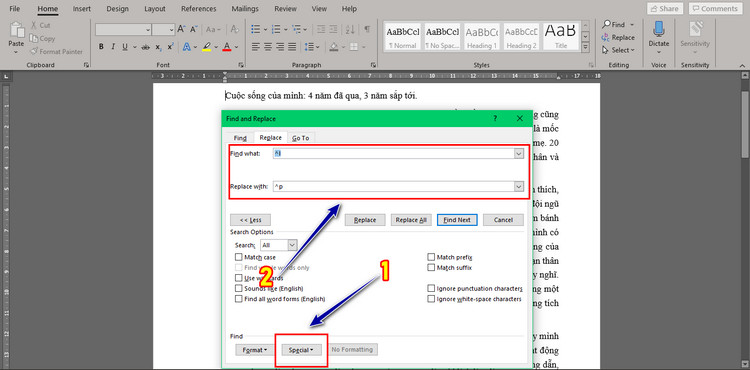This screenshot has height=370, width=750.
Task: Click the Replace All button
Action: (411, 220)
